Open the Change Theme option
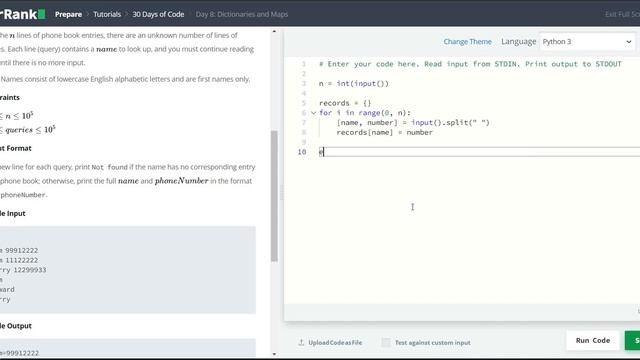This screenshot has height=360, width=640. 467,42
